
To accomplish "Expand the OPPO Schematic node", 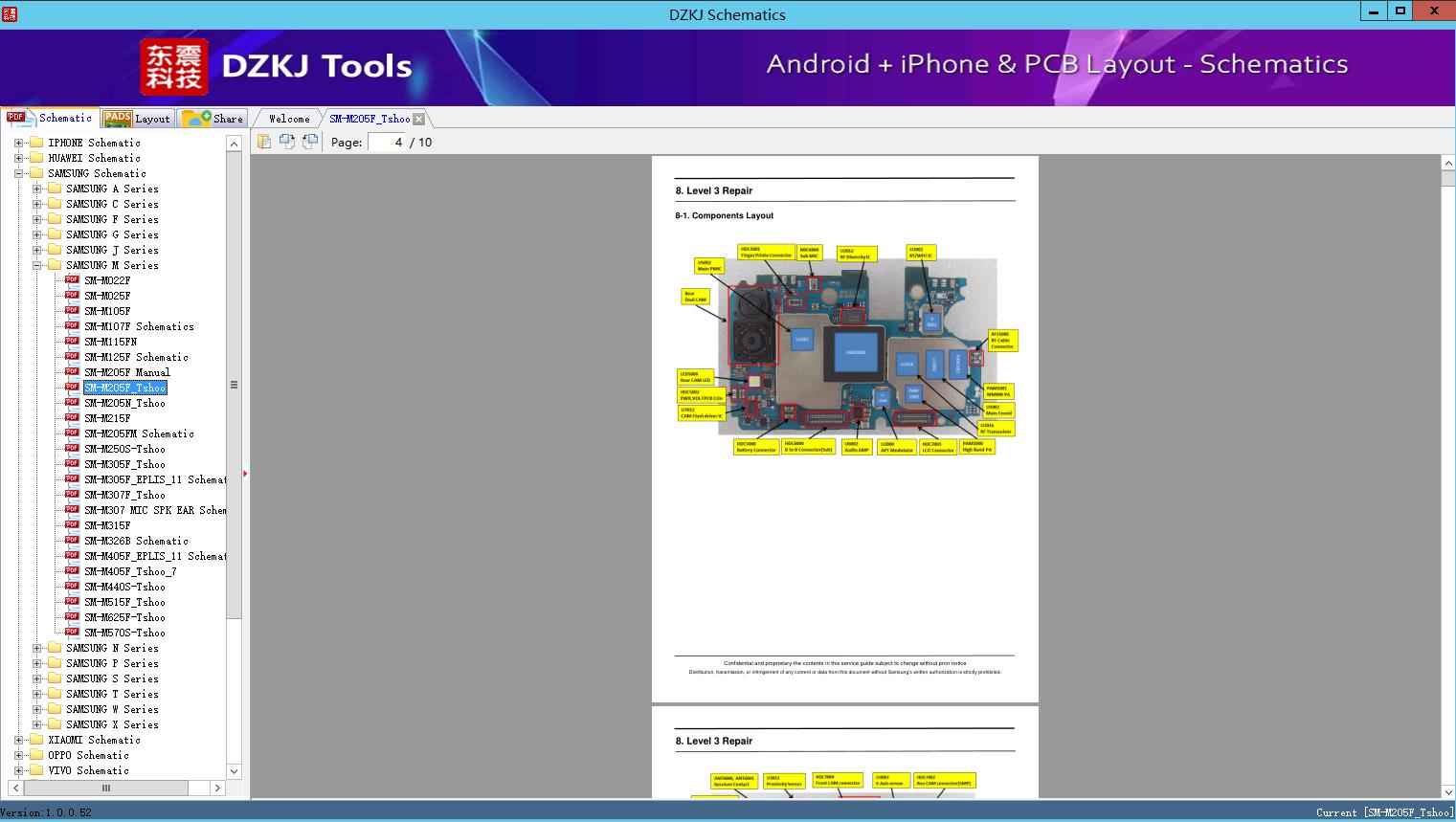I will [18, 755].
